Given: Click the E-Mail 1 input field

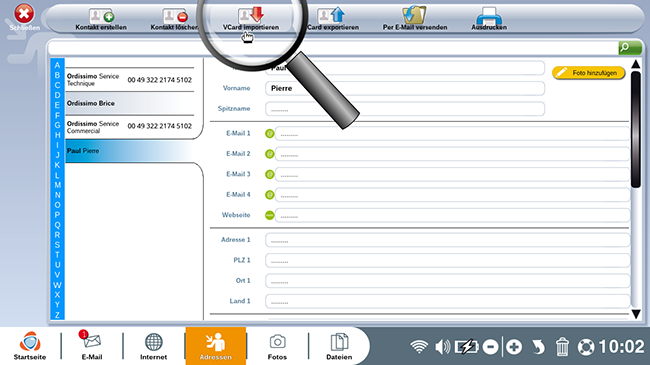Looking at the screenshot, I should tap(452, 134).
